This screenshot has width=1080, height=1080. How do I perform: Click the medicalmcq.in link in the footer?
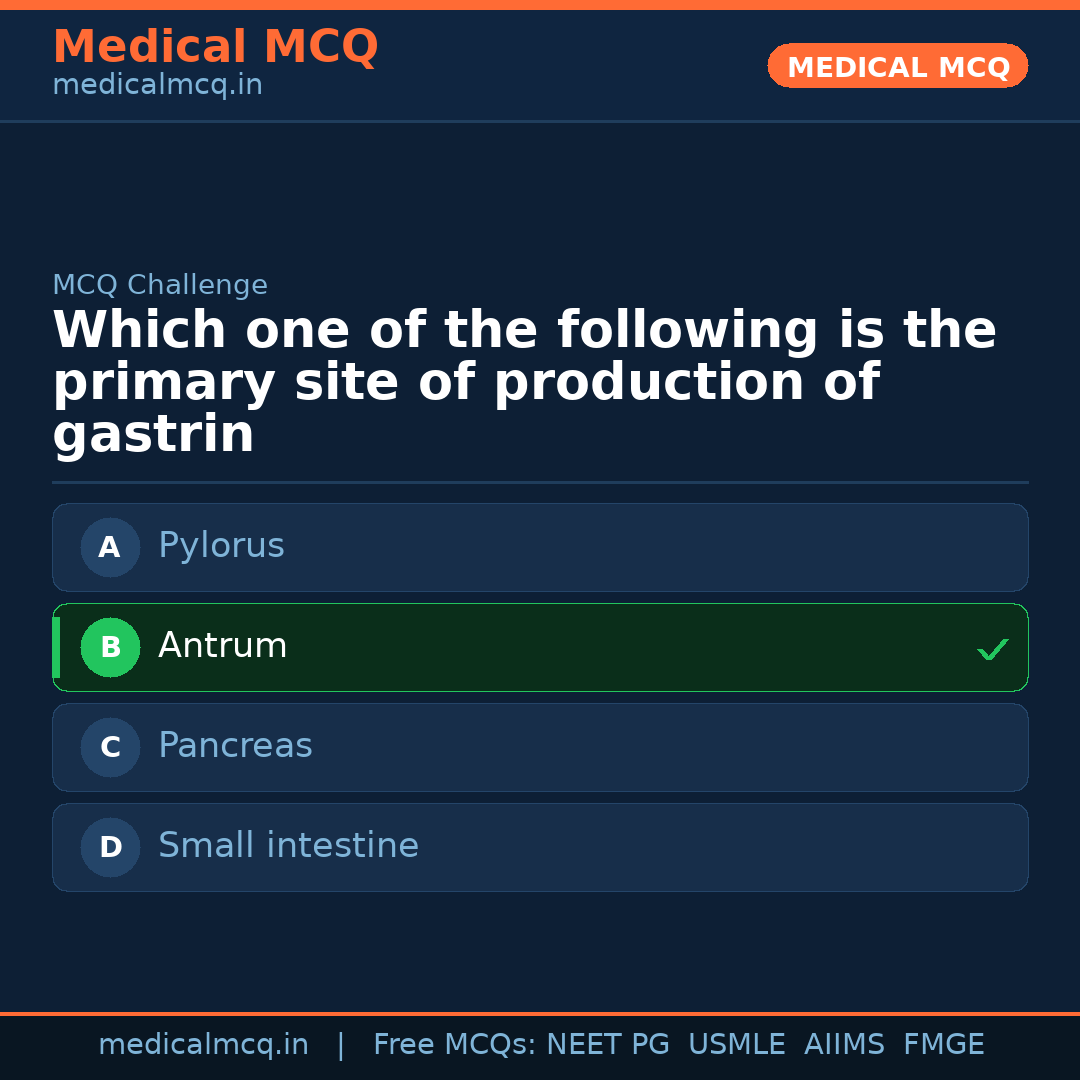[x=204, y=1043]
